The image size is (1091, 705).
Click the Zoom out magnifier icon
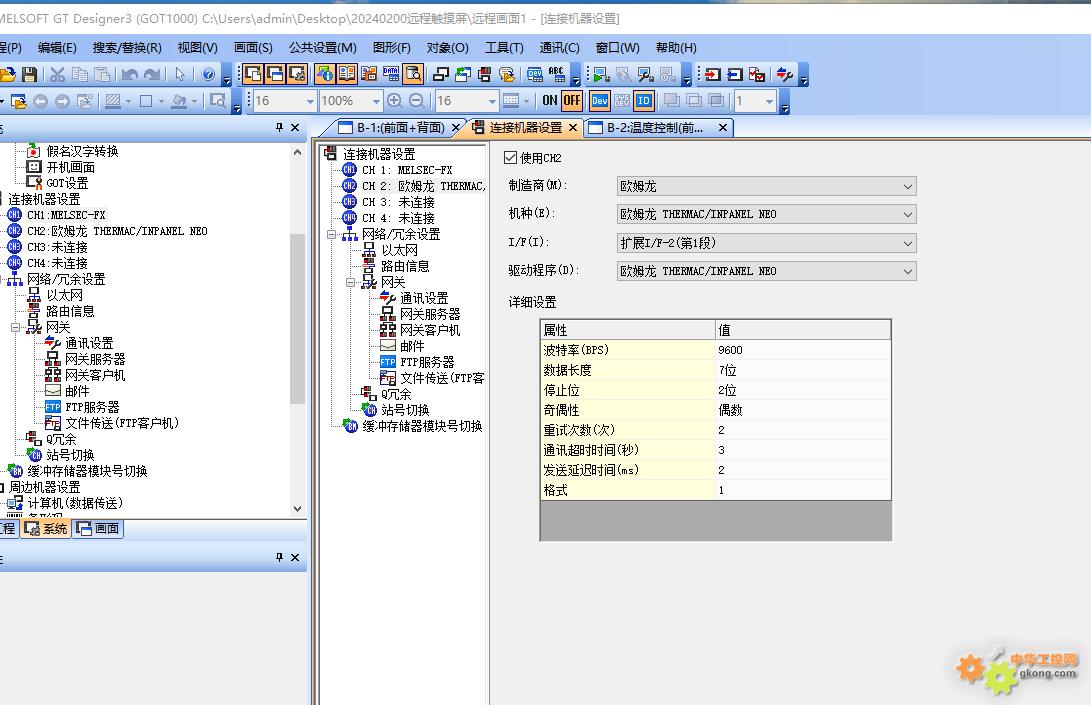click(417, 101)
